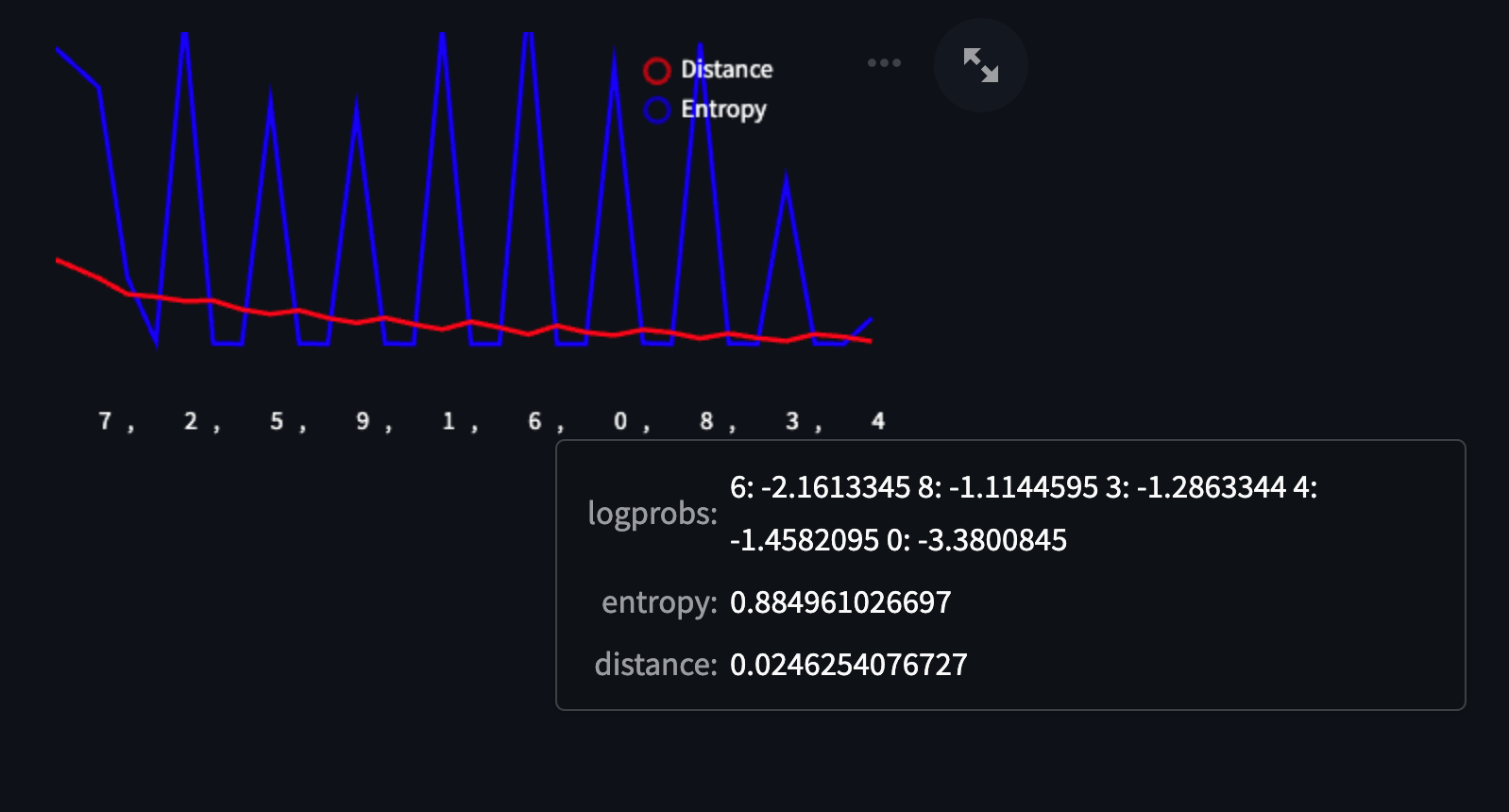Select token 7 on the x-axis
The width and height of the screenshot is (1509, 812).
(105, 421)
